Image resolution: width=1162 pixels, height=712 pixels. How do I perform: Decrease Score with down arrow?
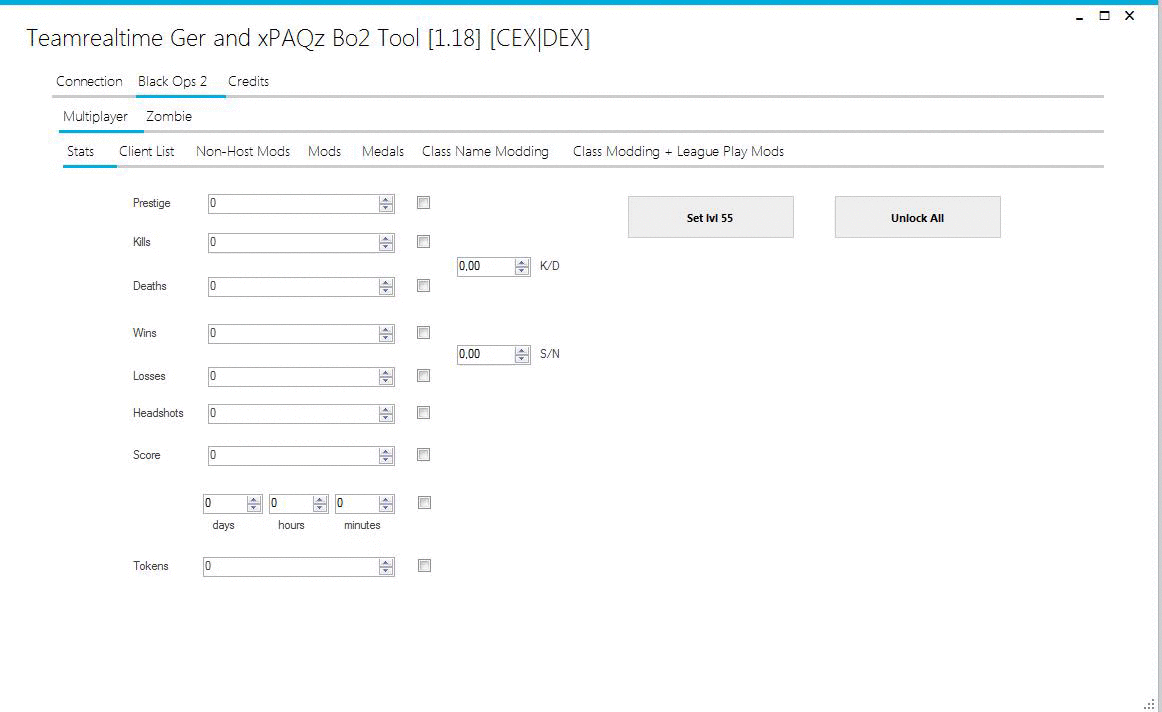point(385,460)
